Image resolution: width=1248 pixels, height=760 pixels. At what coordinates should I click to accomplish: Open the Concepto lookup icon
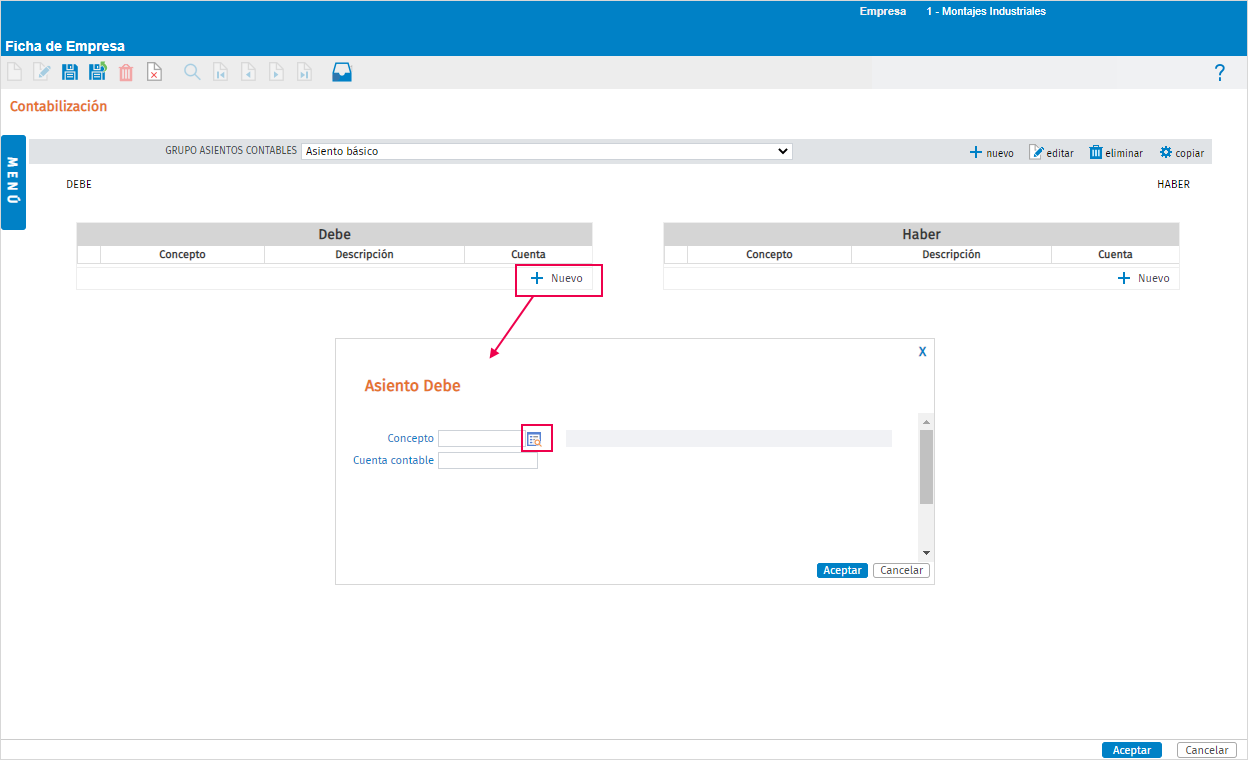tap(535, 439)
